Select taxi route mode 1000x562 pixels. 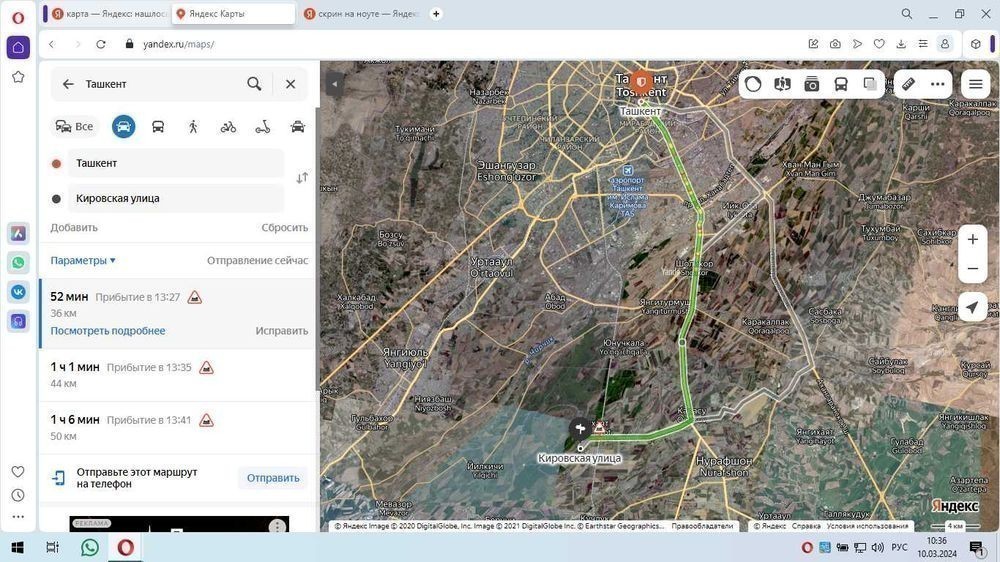point(297,126)
